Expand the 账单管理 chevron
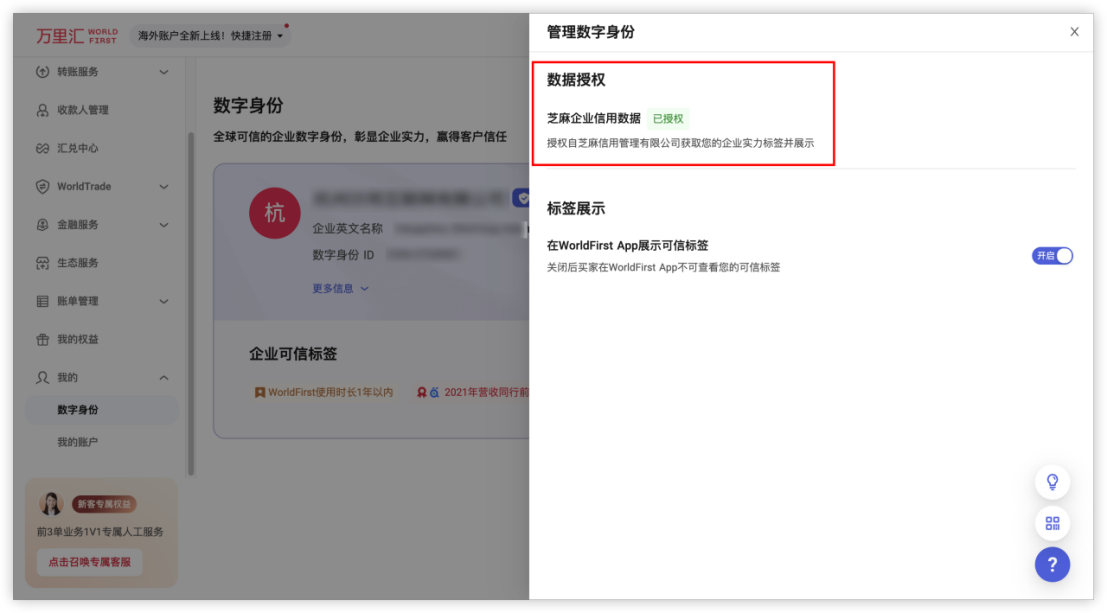 point(164,301)
